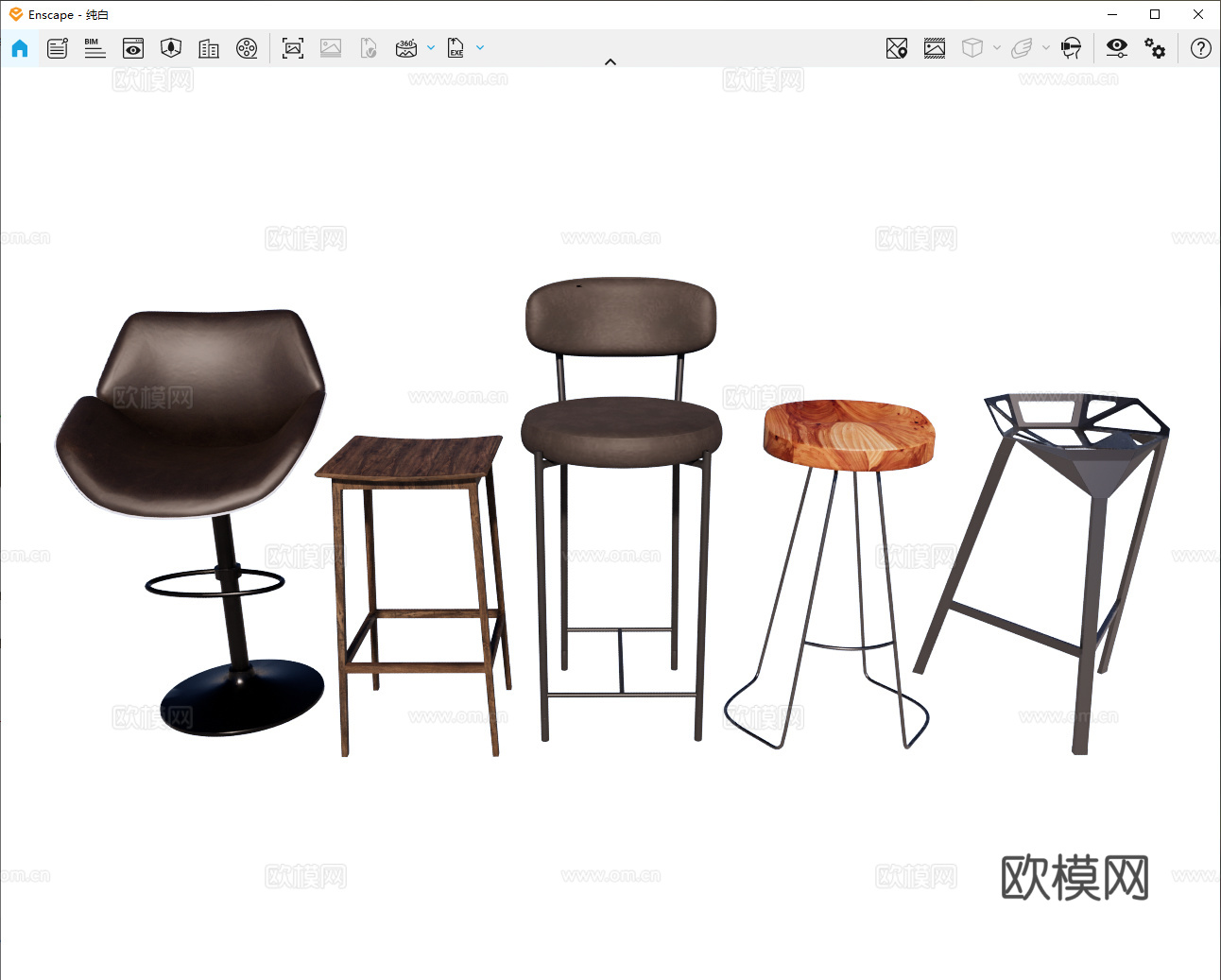1221x980 pixels.
Task: Click the greyed cube rendering mode icon
Action: (972, 48)
